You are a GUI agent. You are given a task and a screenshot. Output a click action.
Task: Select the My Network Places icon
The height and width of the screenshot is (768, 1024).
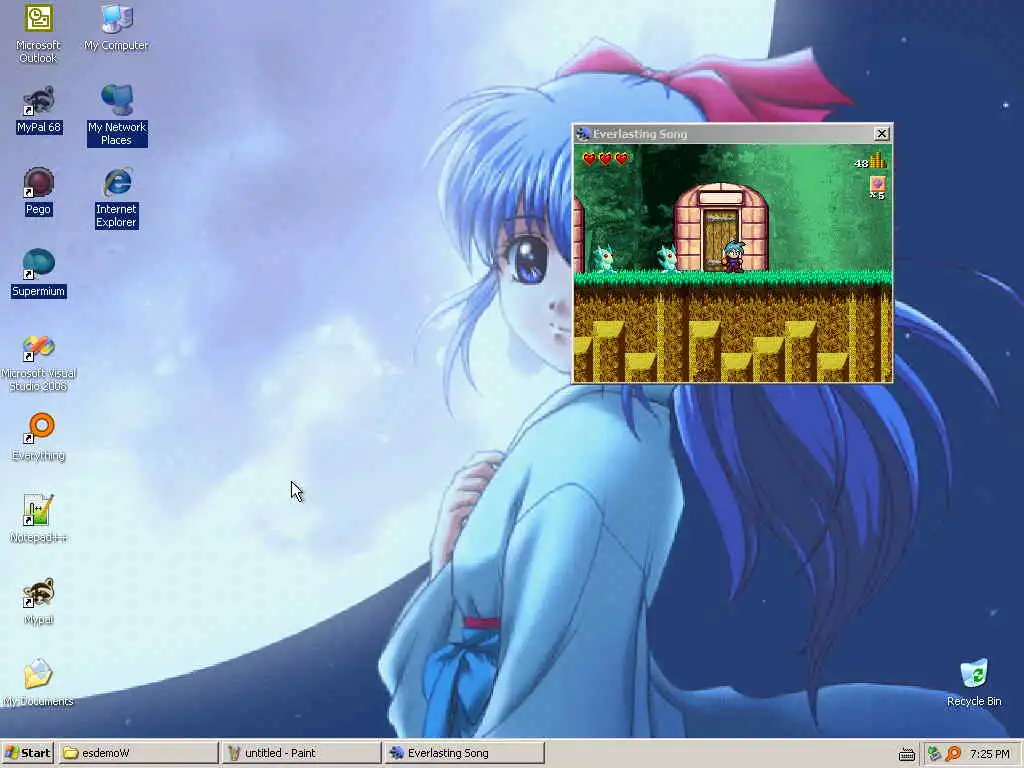coord(117,116)
